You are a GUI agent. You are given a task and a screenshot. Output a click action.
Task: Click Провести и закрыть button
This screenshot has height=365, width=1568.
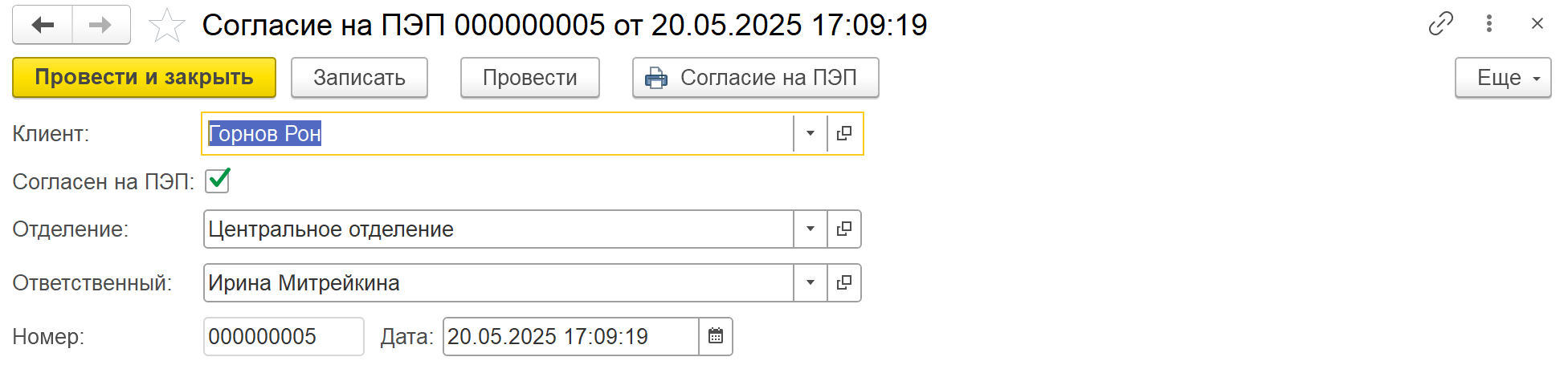pos(145,78)
